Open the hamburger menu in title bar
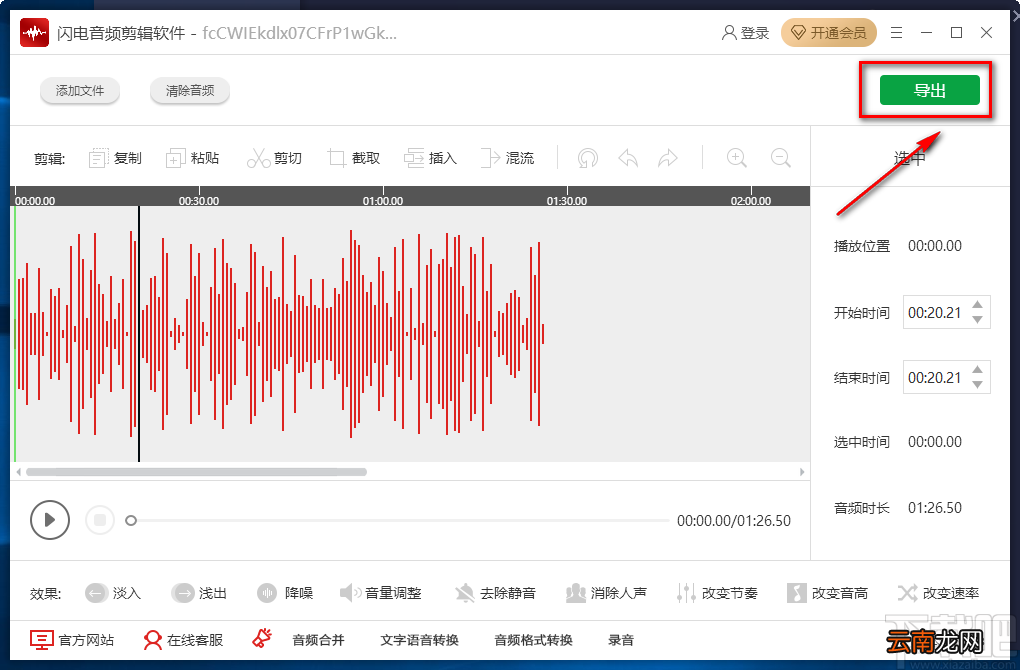 [x=896, y=33]
